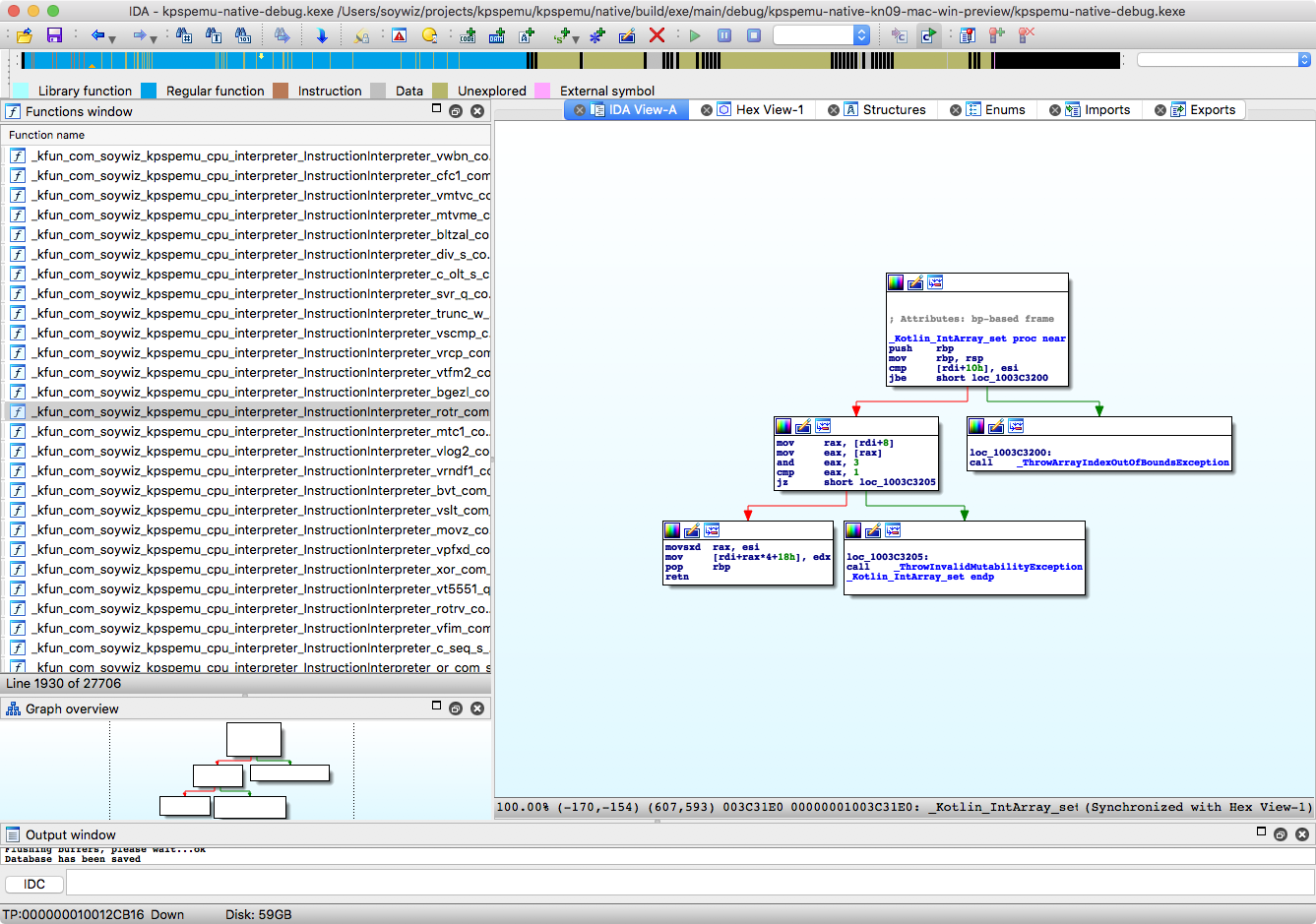Save the database with the floppy icon
The width and height of the screenshot is (1316, 924).
pos(54,35)
